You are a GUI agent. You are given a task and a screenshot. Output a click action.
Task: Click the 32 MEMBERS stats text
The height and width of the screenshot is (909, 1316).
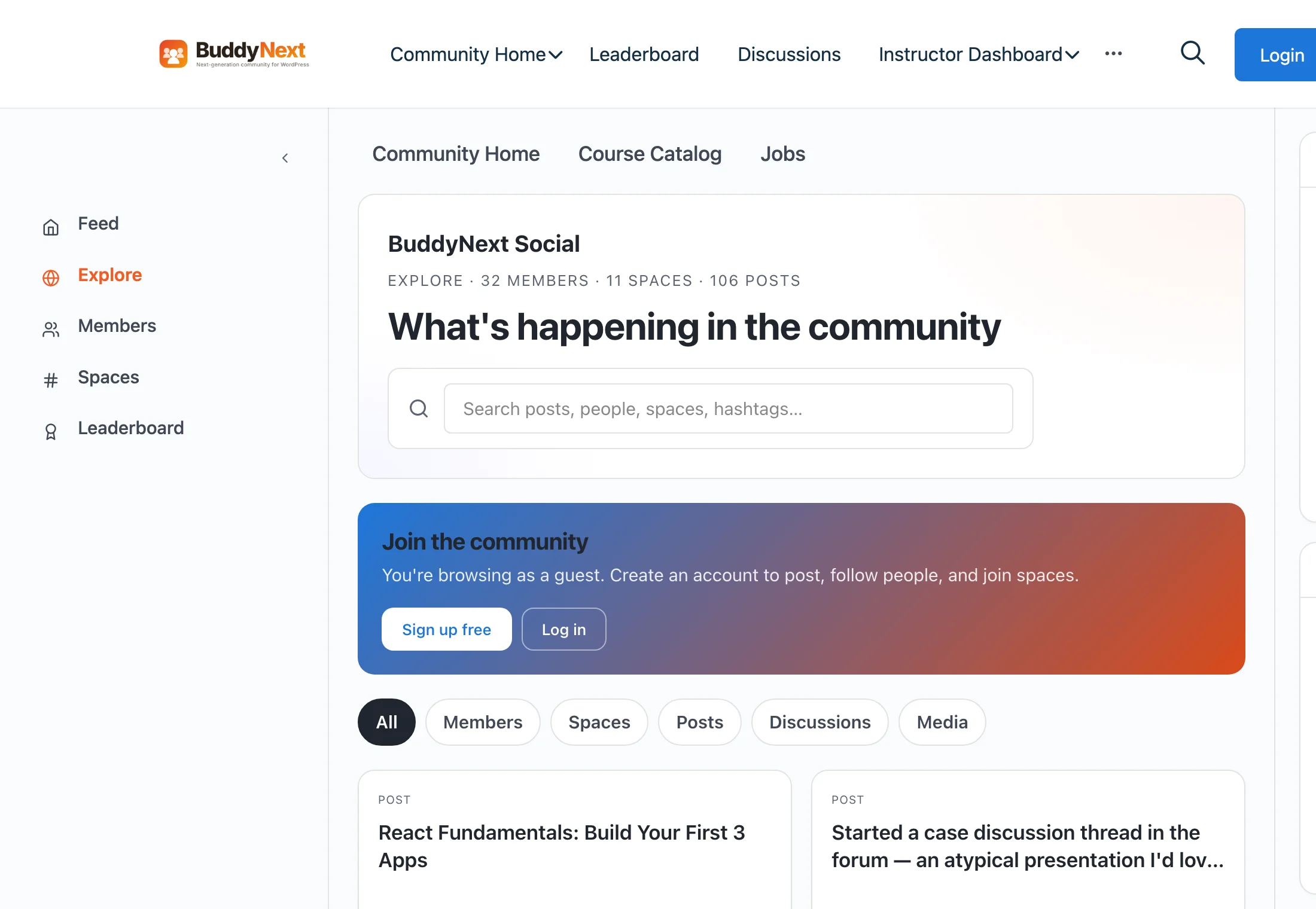(535, 281)
